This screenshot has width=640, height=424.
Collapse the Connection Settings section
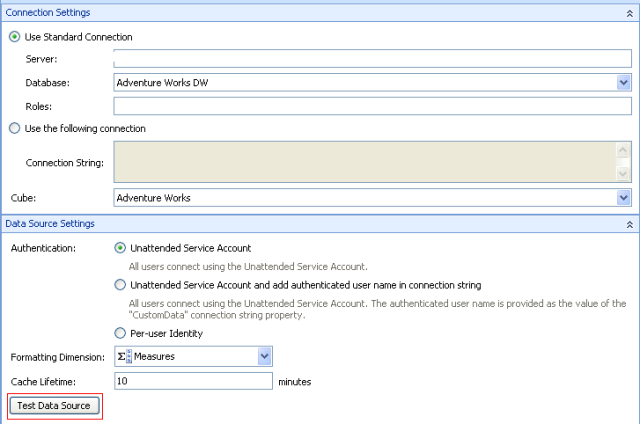629,13
